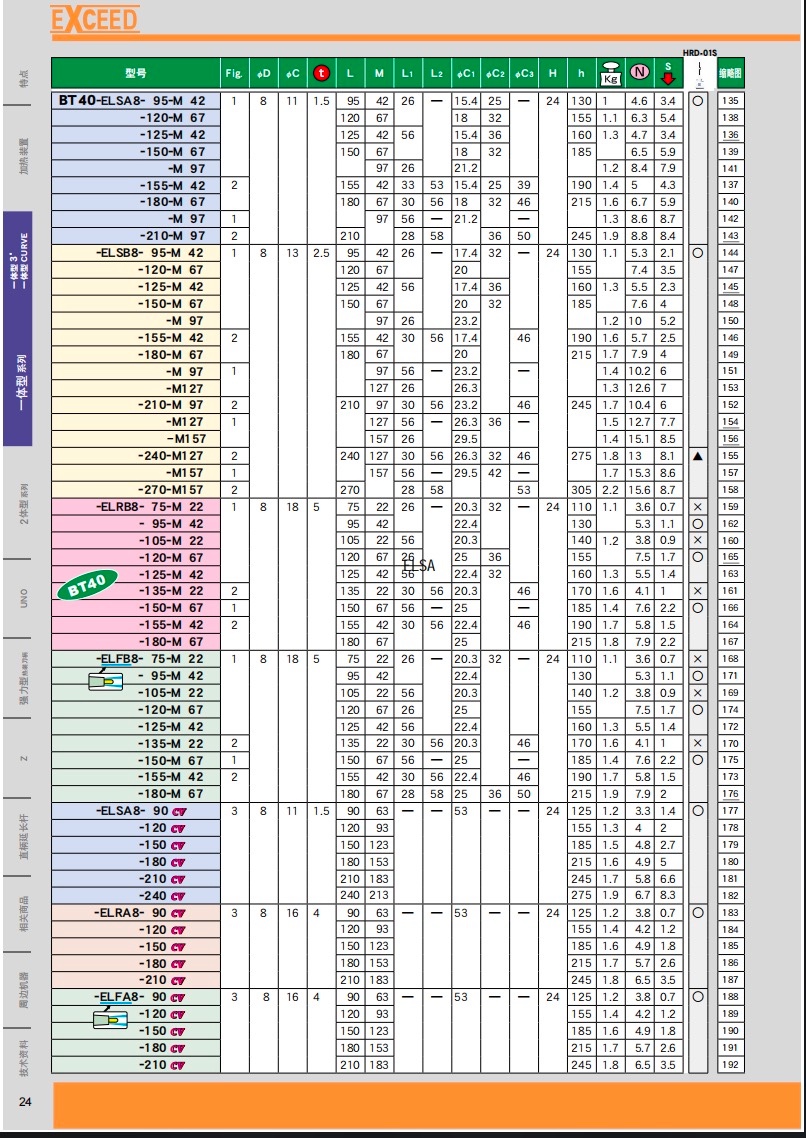Click the HRD-01S label above the table

(699, 52)
